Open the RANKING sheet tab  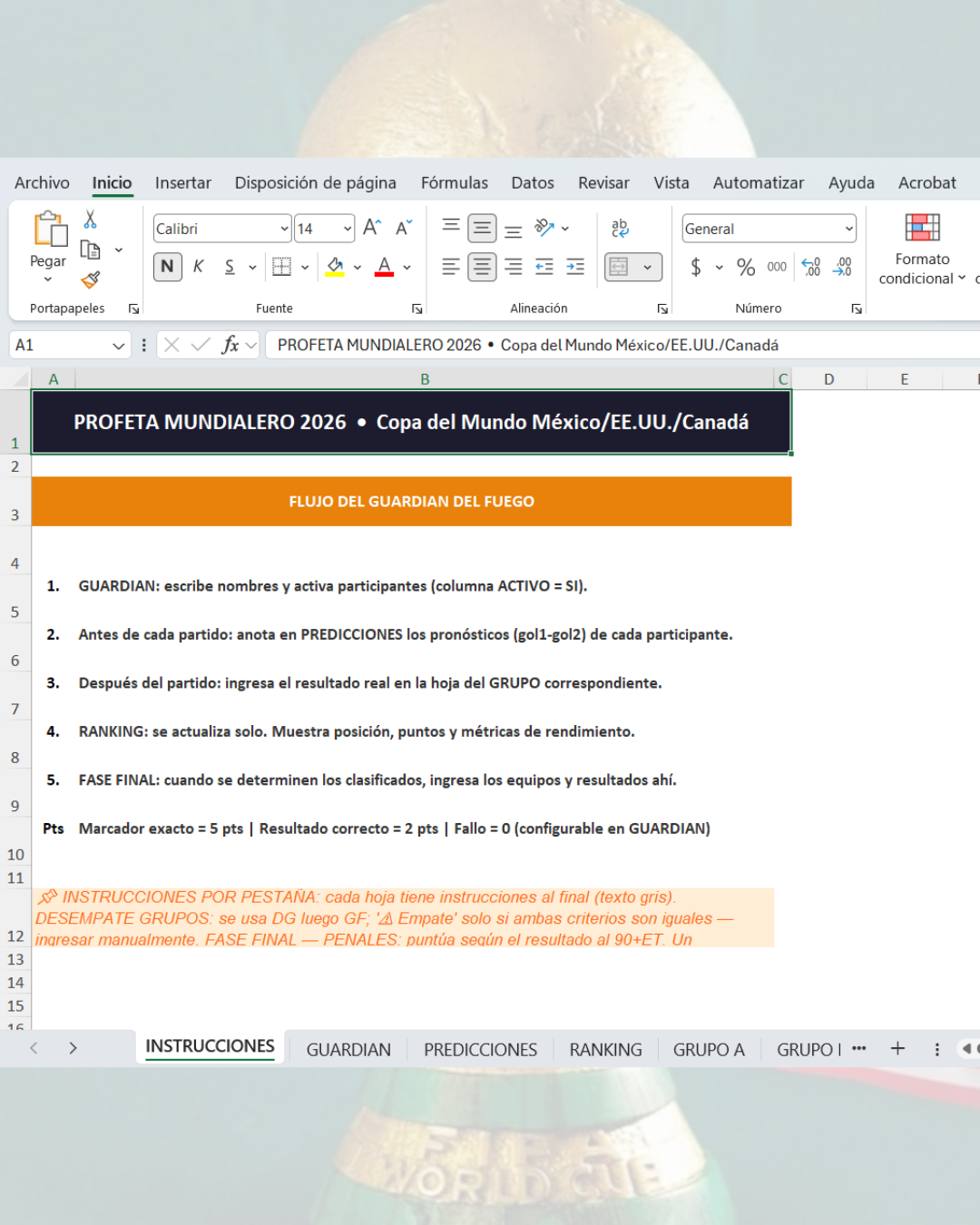click(606, 1049)
